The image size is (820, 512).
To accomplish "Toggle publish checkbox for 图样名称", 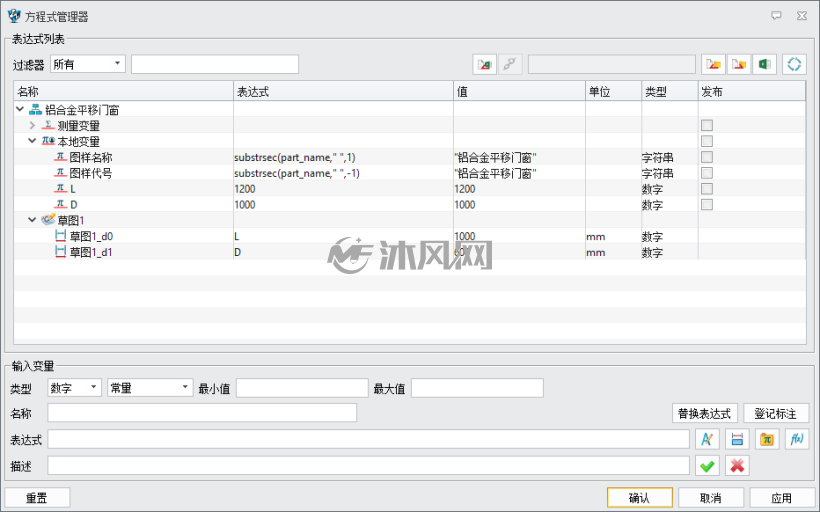I will click(707, 157).
